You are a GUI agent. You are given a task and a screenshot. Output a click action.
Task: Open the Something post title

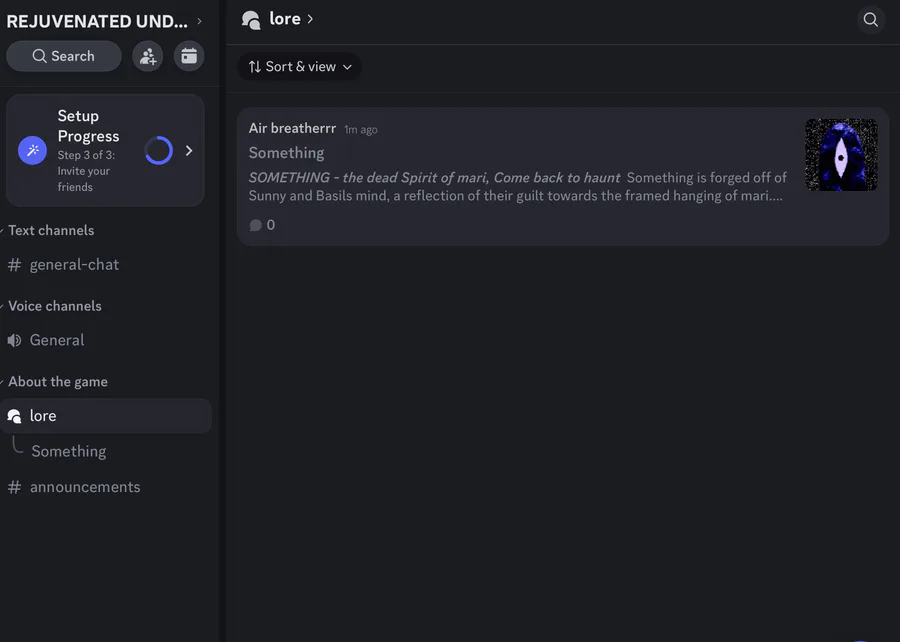point(287,153)
